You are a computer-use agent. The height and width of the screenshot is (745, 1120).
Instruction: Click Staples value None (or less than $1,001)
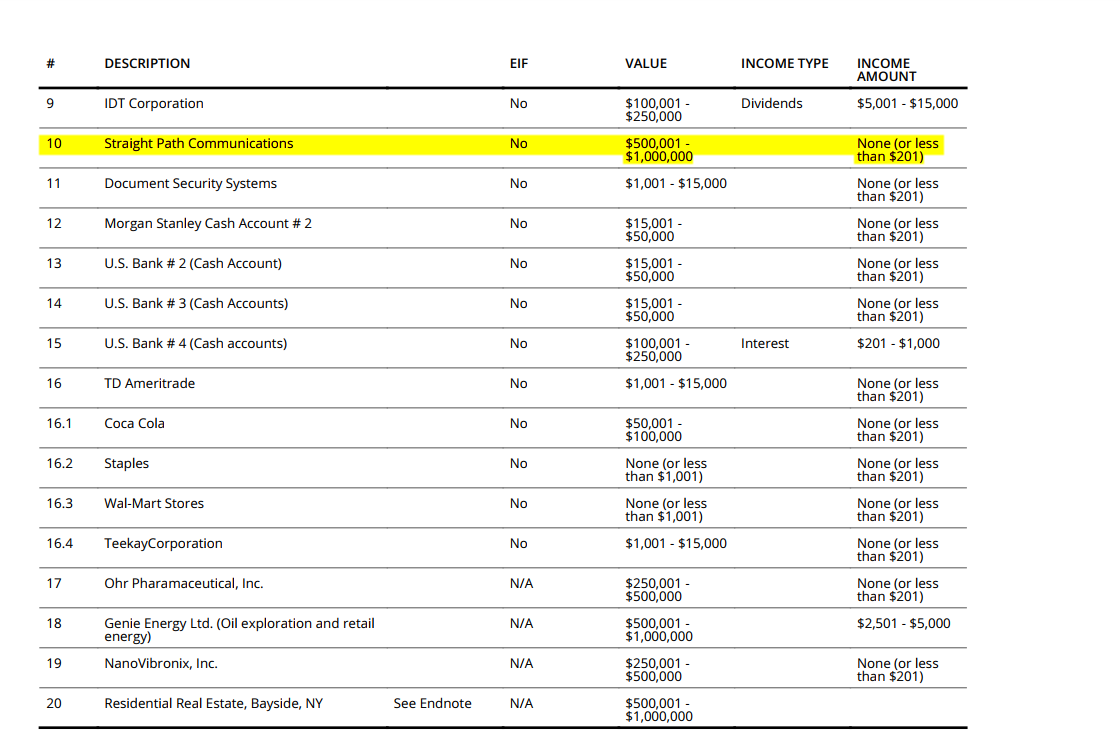pos(666,470)
